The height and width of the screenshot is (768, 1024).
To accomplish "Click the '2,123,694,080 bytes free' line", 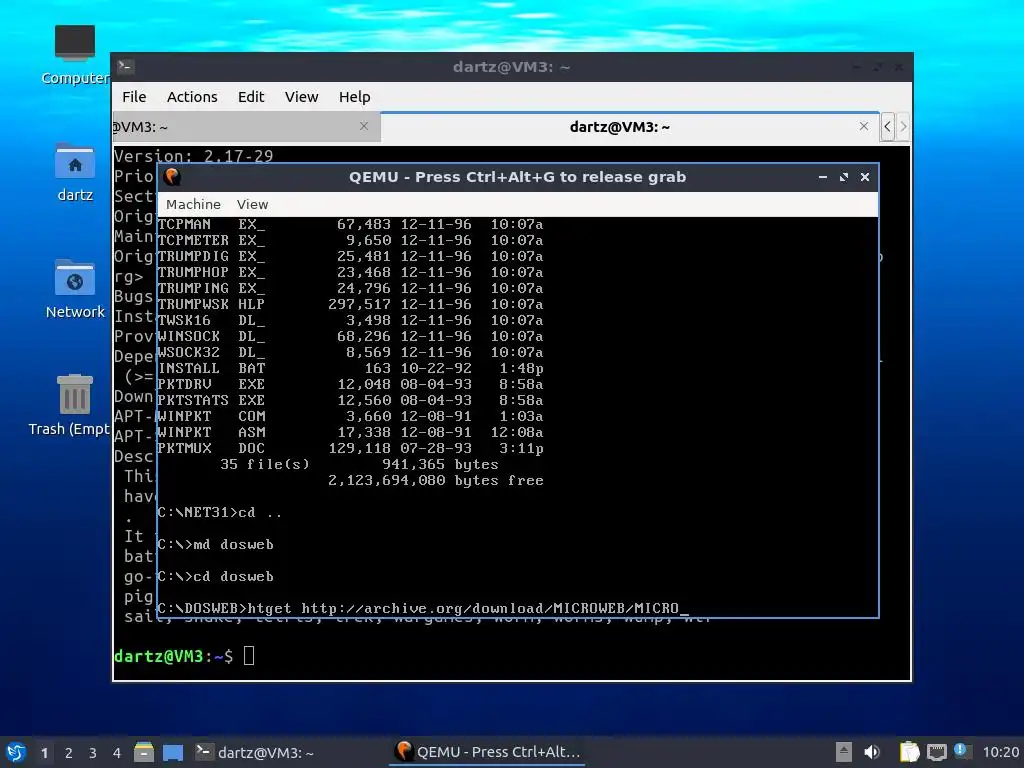I will pyautogui.click(x=436, y=481).
